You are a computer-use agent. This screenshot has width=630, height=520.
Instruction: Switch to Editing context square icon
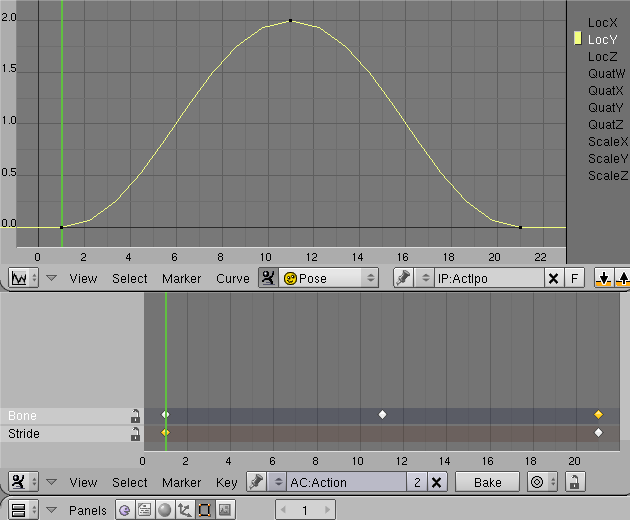205,510
